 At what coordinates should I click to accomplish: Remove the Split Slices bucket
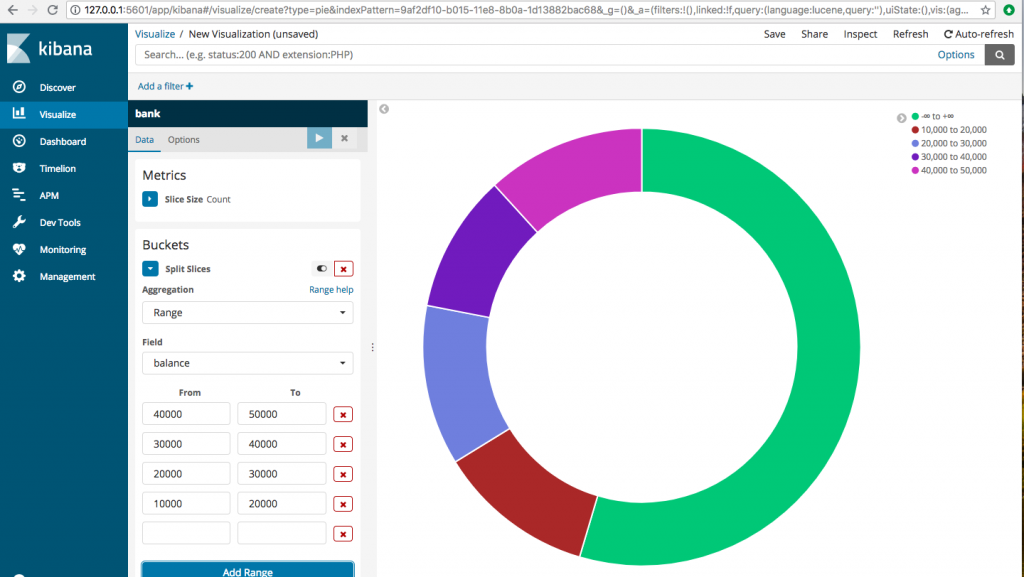[x=344, y=269]
